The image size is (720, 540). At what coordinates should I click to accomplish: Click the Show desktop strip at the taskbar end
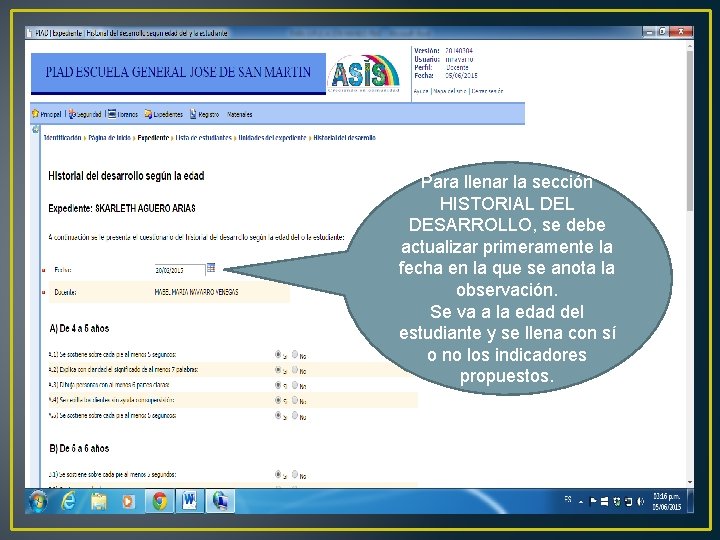(x=690, y=501)
